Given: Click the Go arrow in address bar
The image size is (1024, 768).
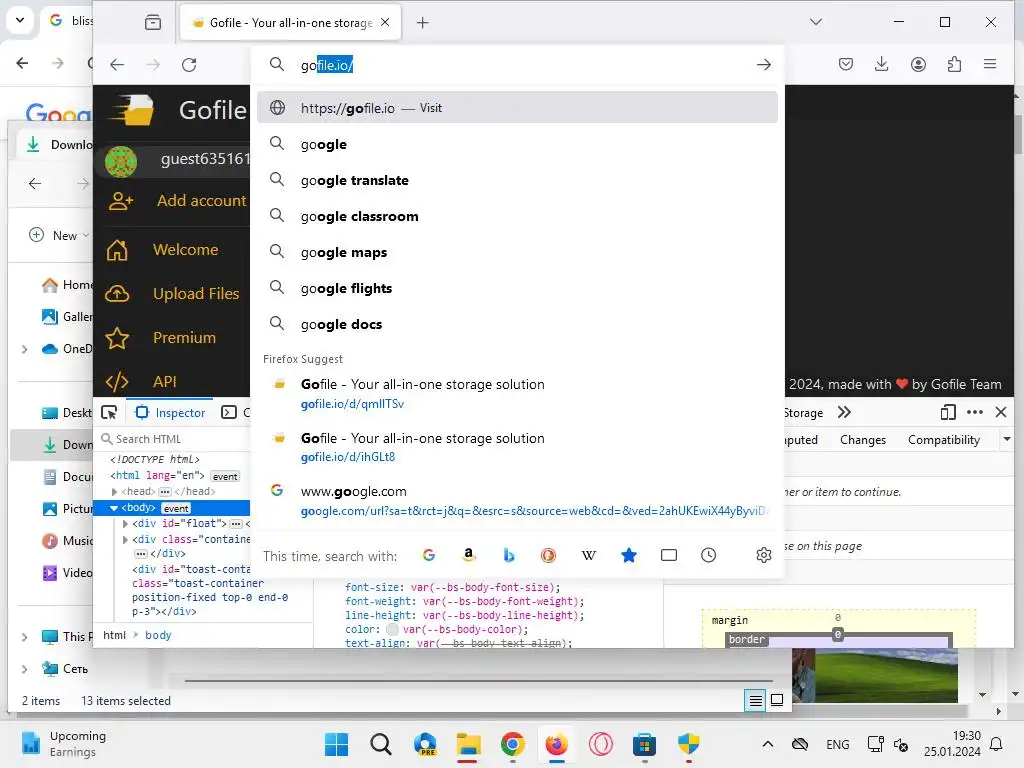Looking at the screenshot, I should 763,65.
